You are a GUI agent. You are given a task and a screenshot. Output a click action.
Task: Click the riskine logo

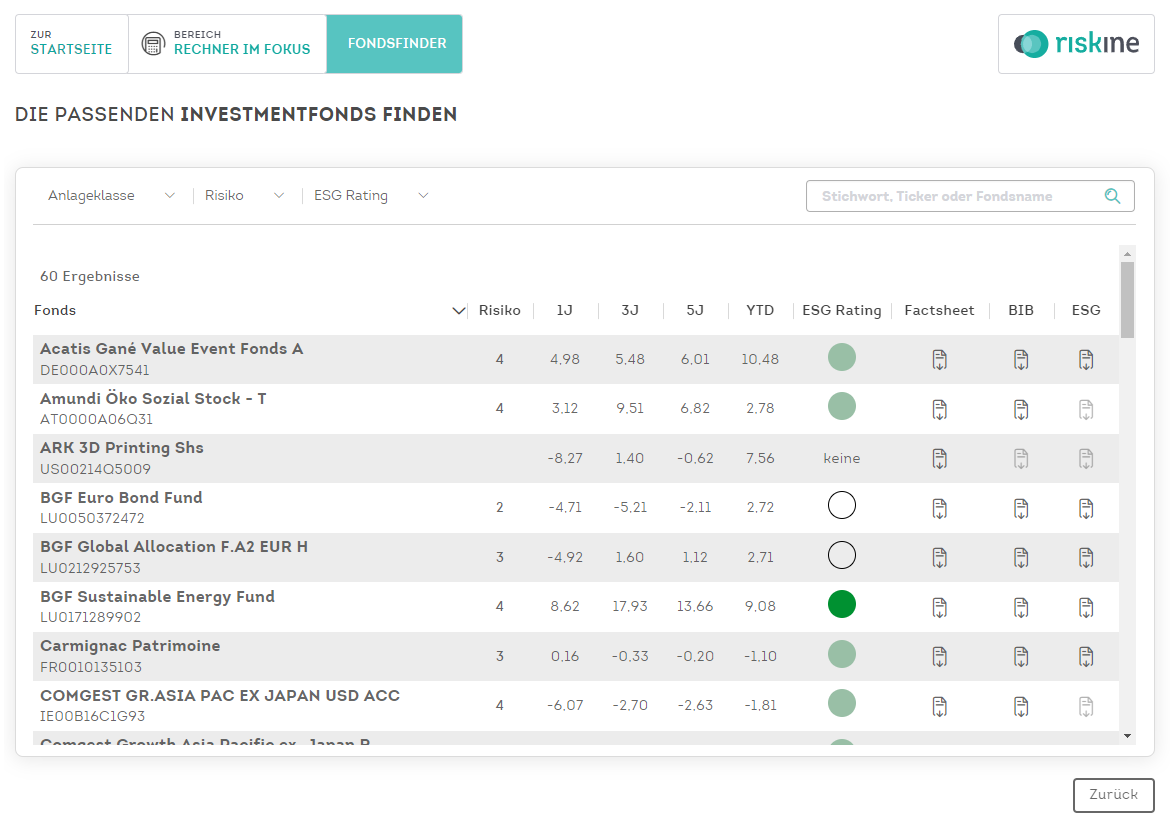1076,44
